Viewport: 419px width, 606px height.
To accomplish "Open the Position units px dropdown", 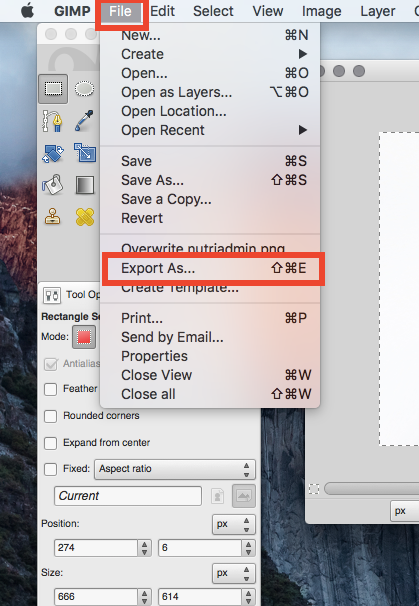I will [233, 524].
